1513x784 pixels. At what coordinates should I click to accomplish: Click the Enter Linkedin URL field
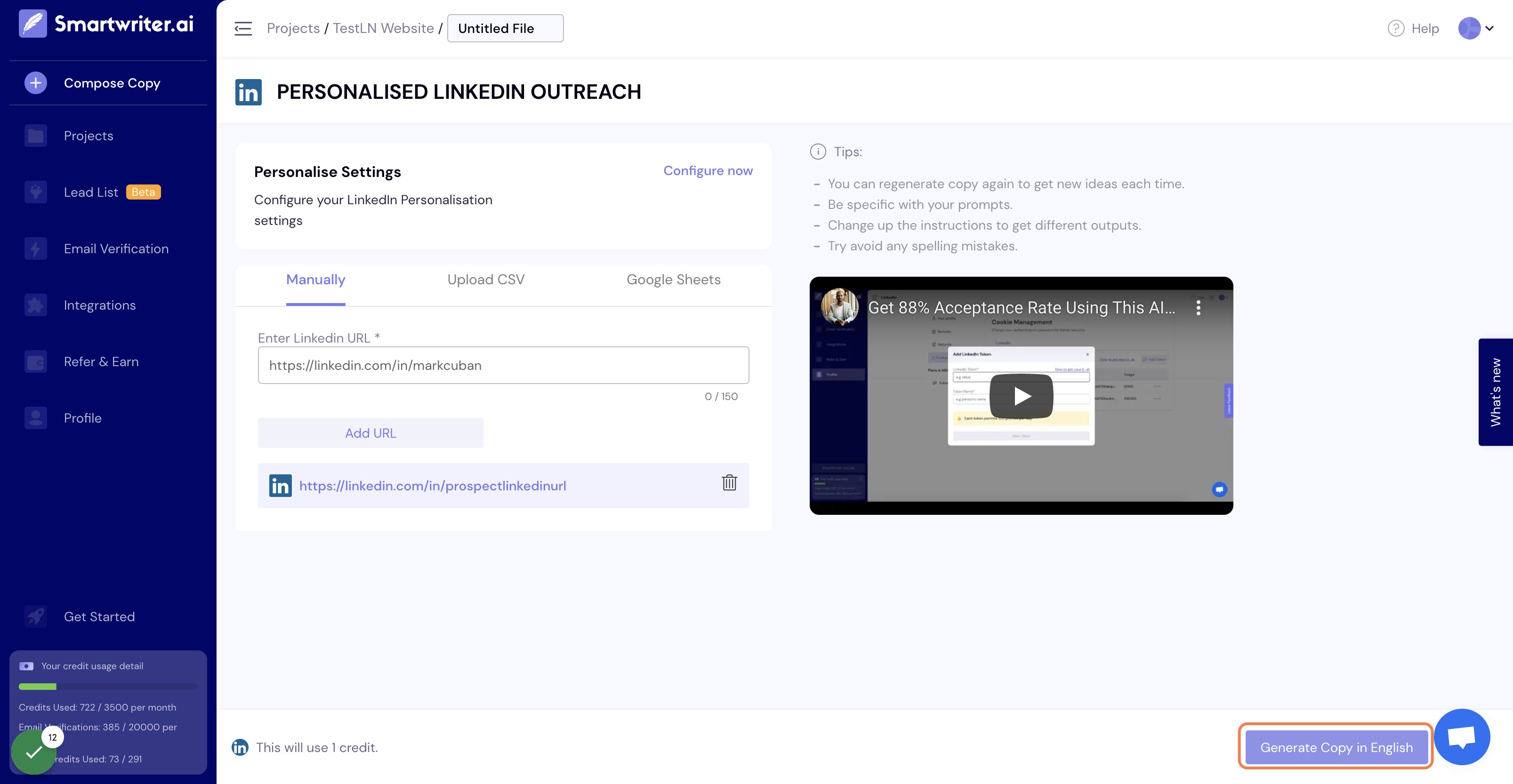tap(503, 365)
